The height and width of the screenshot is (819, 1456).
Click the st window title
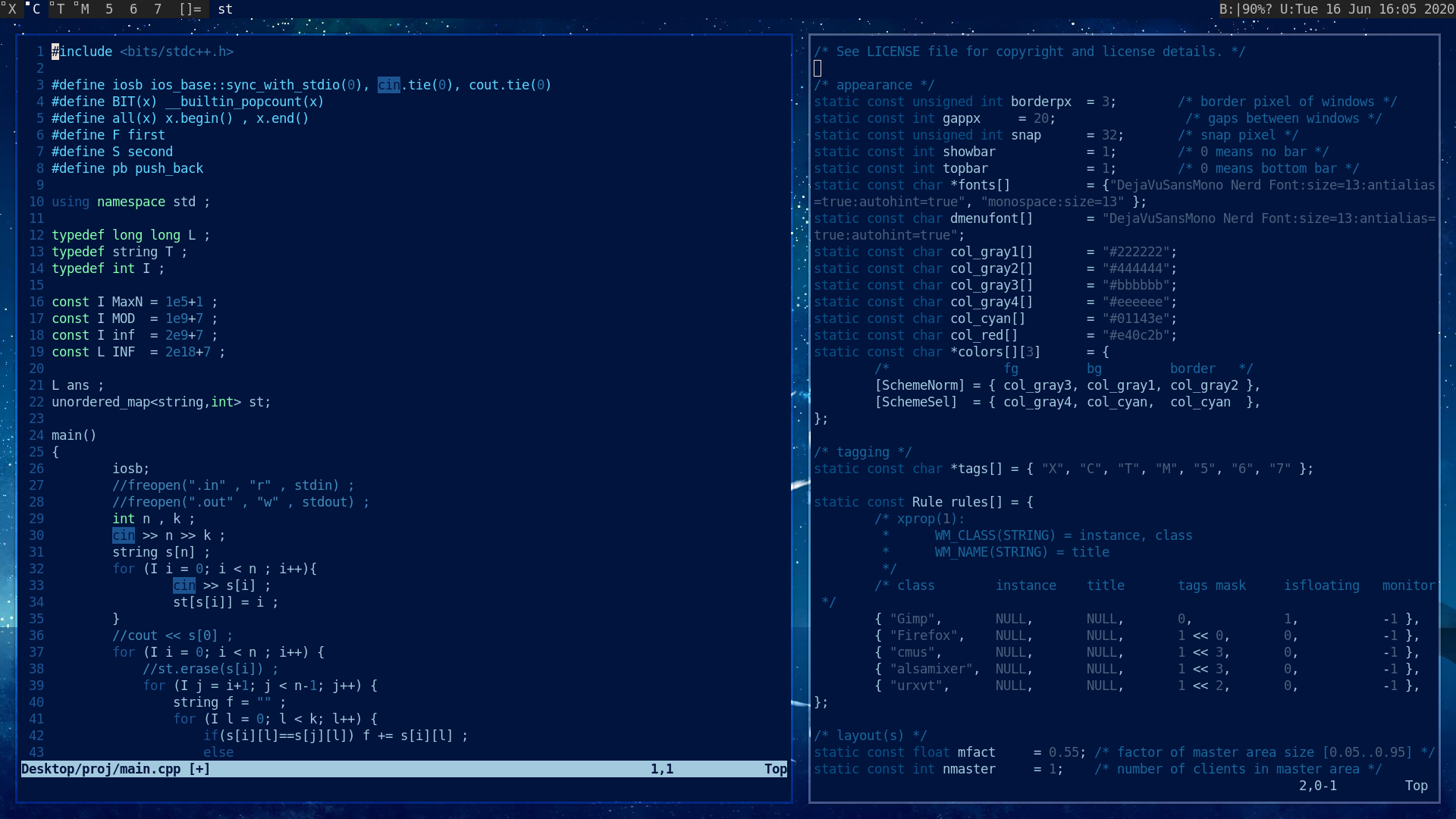(x=225, y=9)
